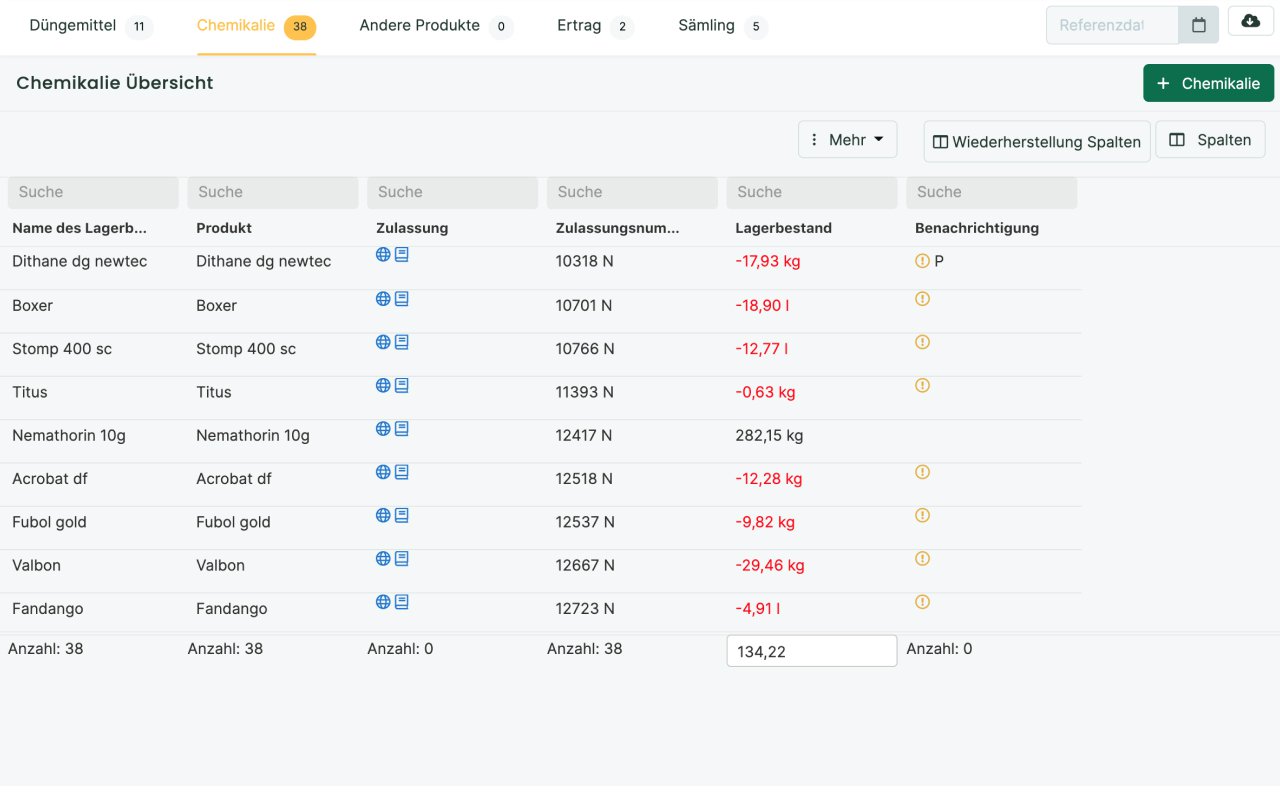
Task: Open globe link for Stomp 400 sc
Action: click(x=383, y=342)
